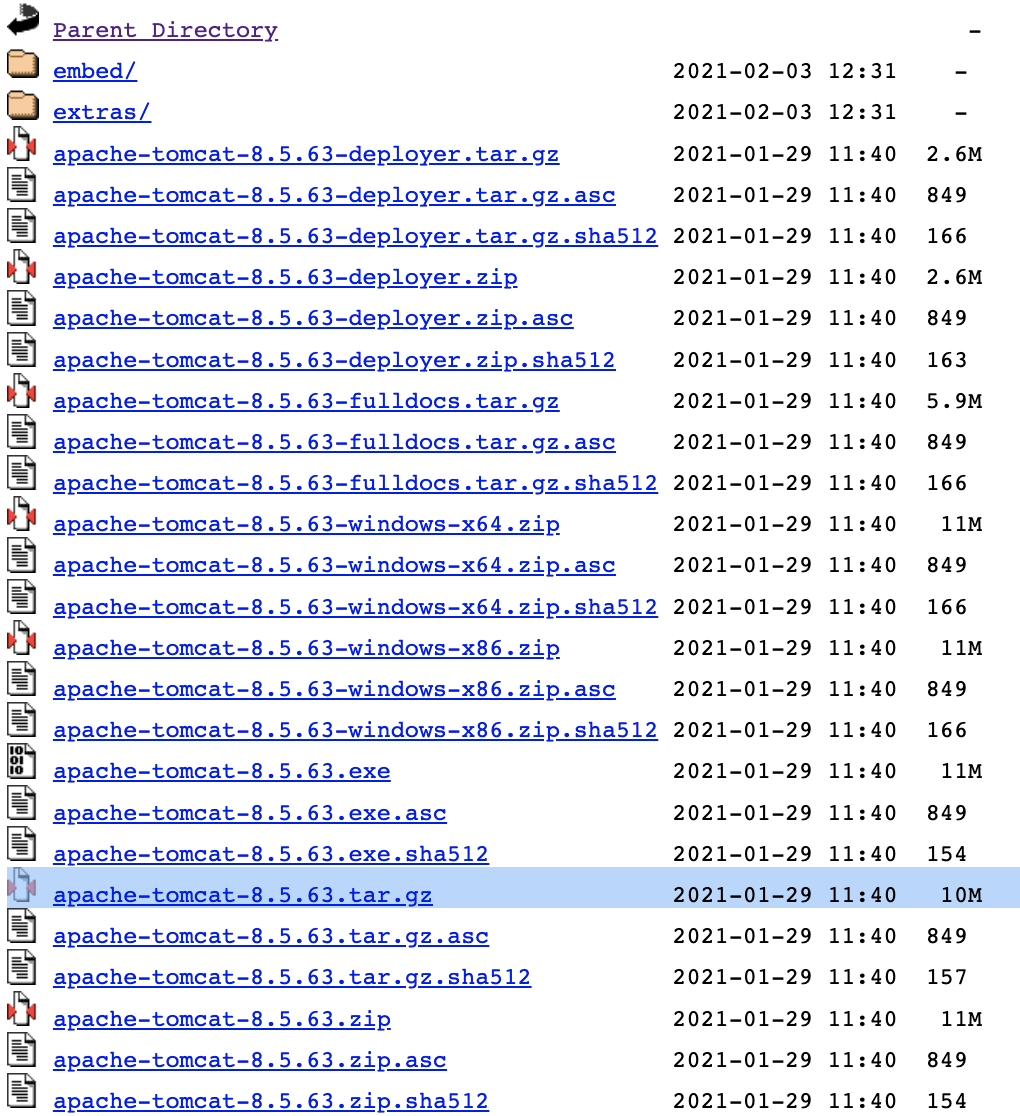Viewport: 1020px width, 1116px height.
Task: Click the 2021-02-03 12:31 date for embed/
Action: click(784, 71)
